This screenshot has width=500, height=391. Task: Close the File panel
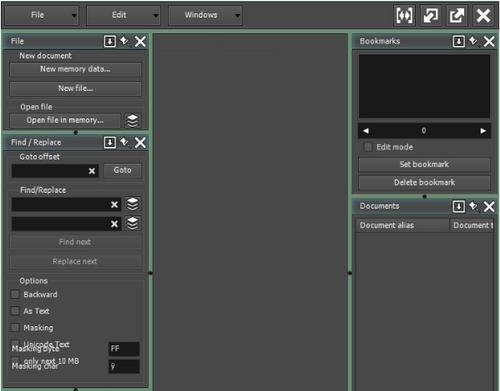[140, 41]
